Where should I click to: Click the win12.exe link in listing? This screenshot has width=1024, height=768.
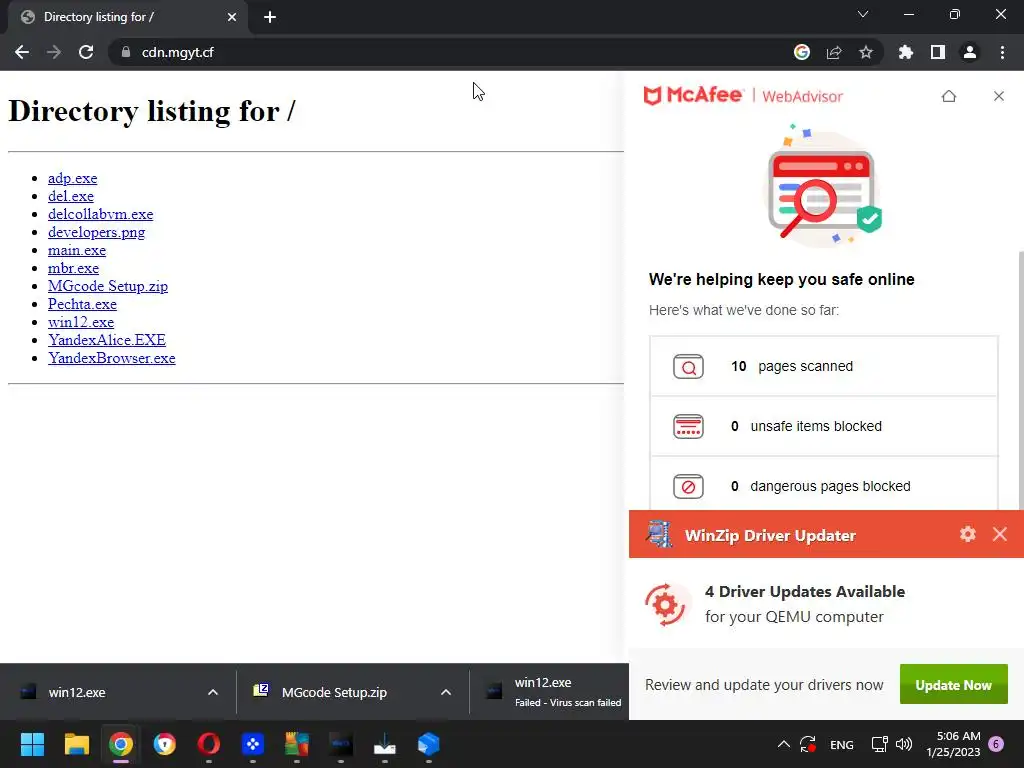pyautogui.click(x=81, y=322)
